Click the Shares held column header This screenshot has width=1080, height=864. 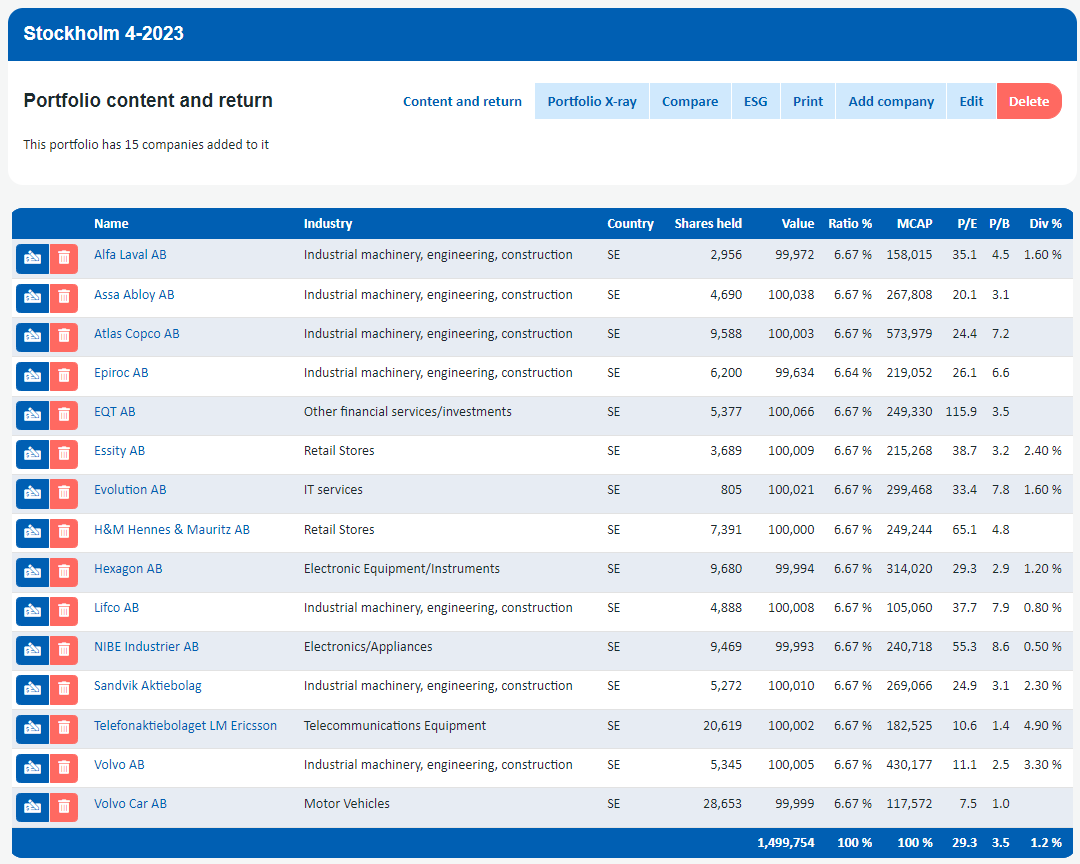(x=708, y=224)
